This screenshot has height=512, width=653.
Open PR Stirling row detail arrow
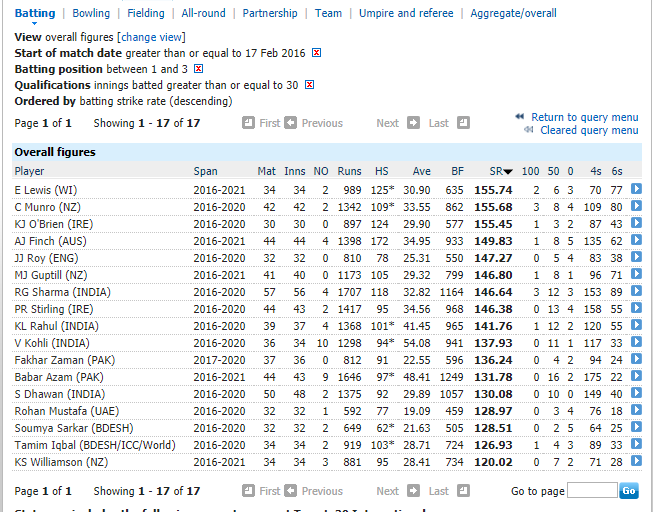[x=636, y=308]
